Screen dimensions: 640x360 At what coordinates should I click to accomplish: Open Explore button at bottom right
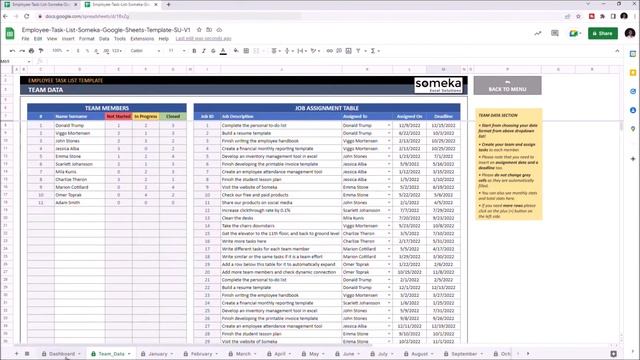pos(613,354)
